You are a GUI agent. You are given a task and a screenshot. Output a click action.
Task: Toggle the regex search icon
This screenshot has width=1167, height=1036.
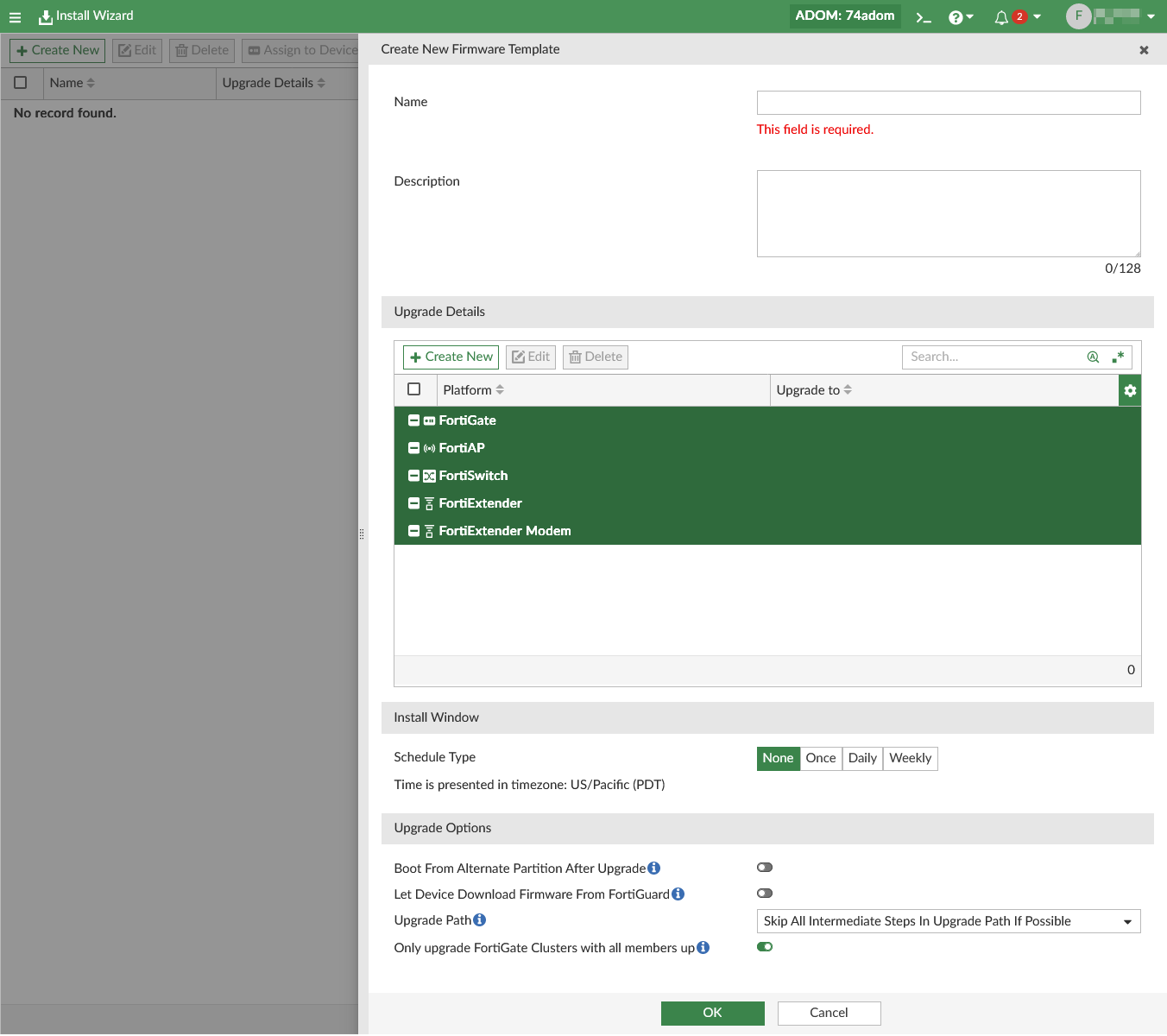point(1118,357)
